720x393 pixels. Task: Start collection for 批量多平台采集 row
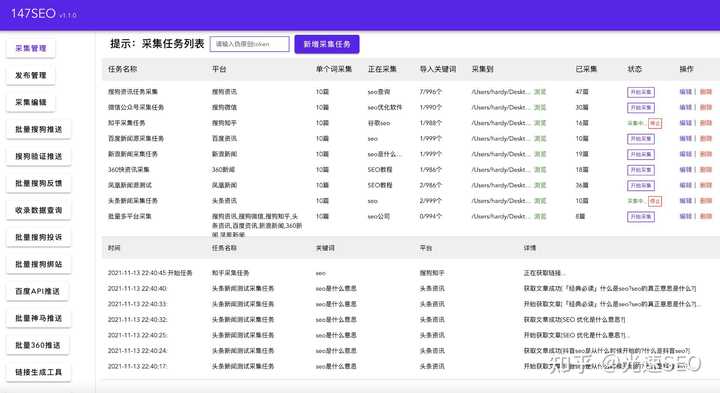click(641, 217)
